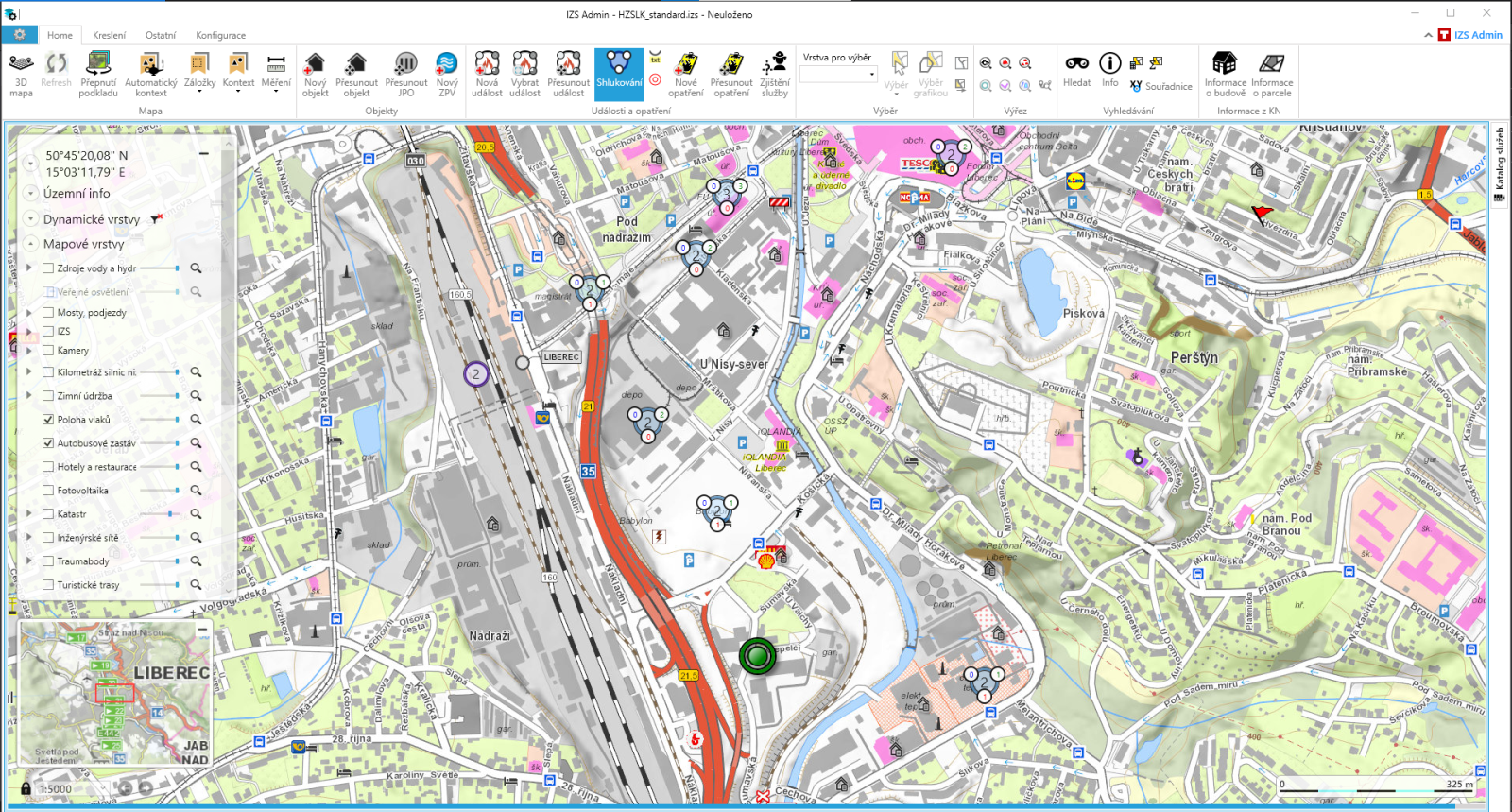Open the Vrstva pro výběr dropdown
The height and width of the screenshot is (812, 1512).
pos(838,75)
